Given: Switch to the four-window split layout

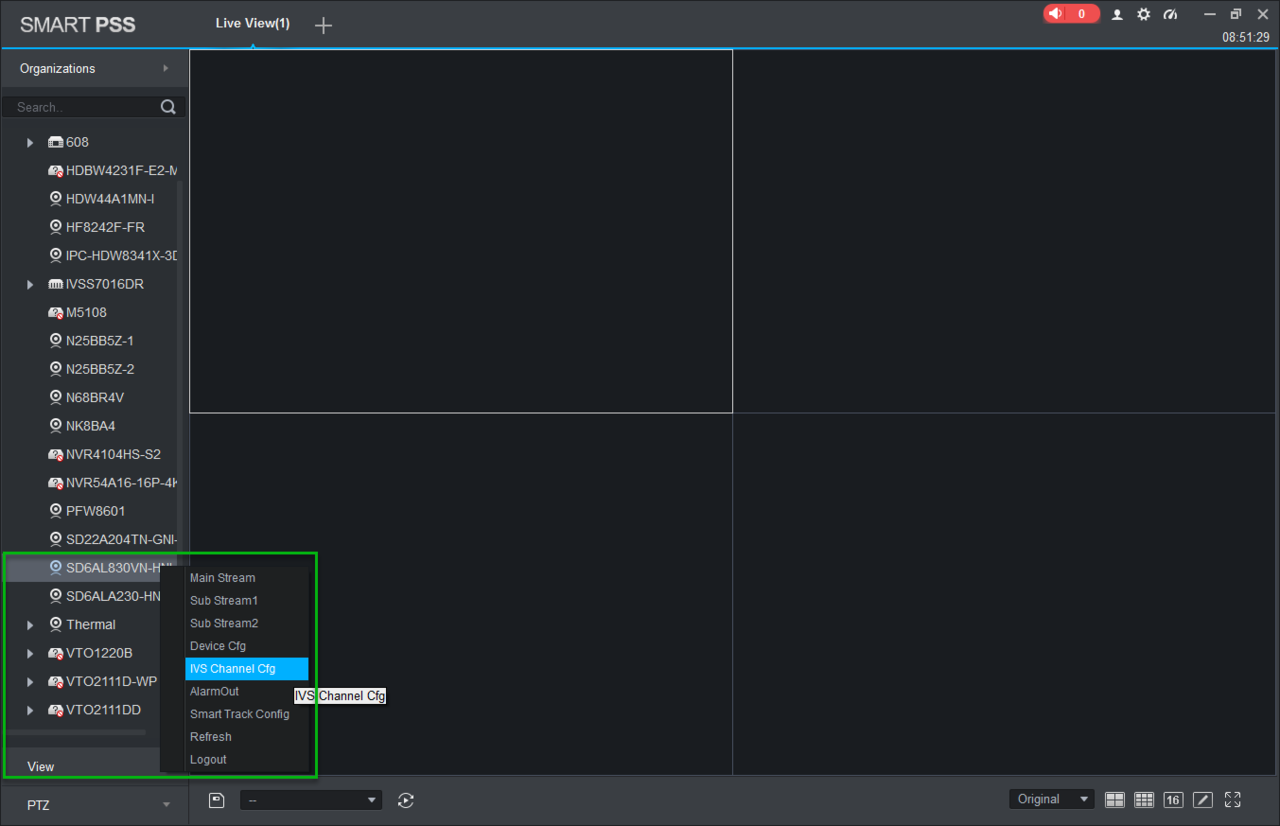Looking at the screenshot, I should coord(1115,800).
